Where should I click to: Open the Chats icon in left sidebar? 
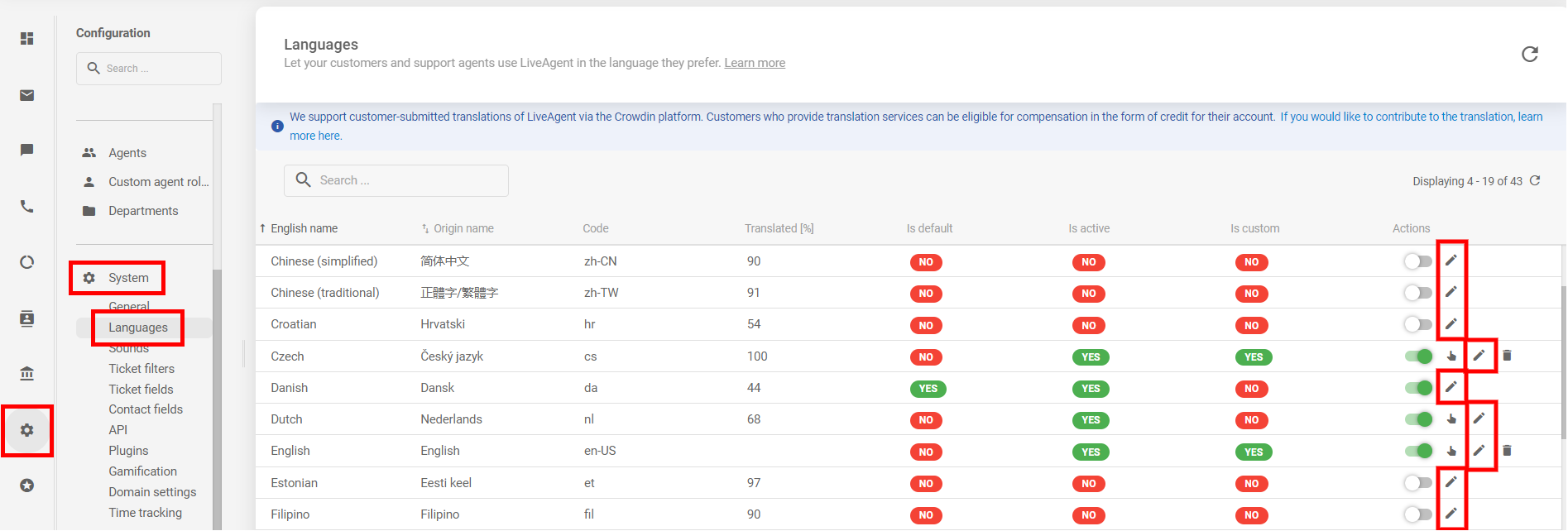pyautogui.click(x=27, y=150)
